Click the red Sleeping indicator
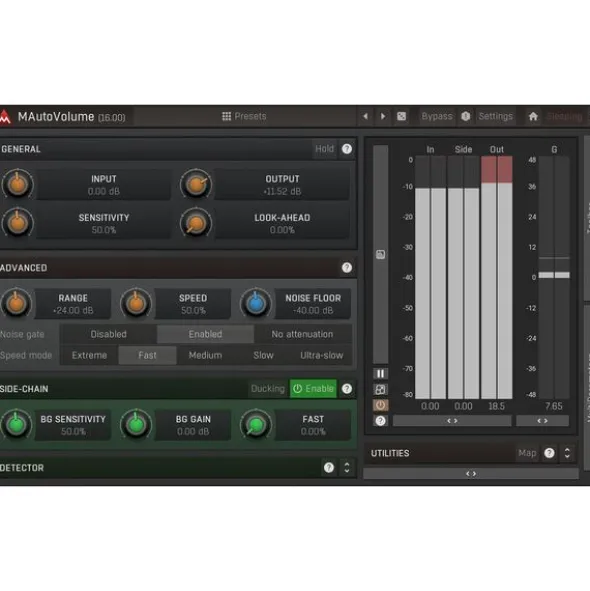 pos(564,116)
